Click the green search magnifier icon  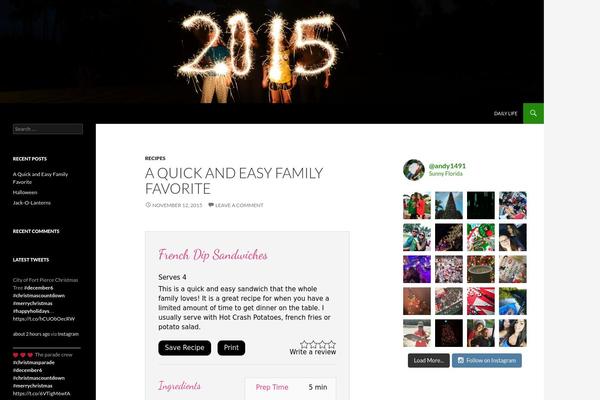(x=533, y=113)
